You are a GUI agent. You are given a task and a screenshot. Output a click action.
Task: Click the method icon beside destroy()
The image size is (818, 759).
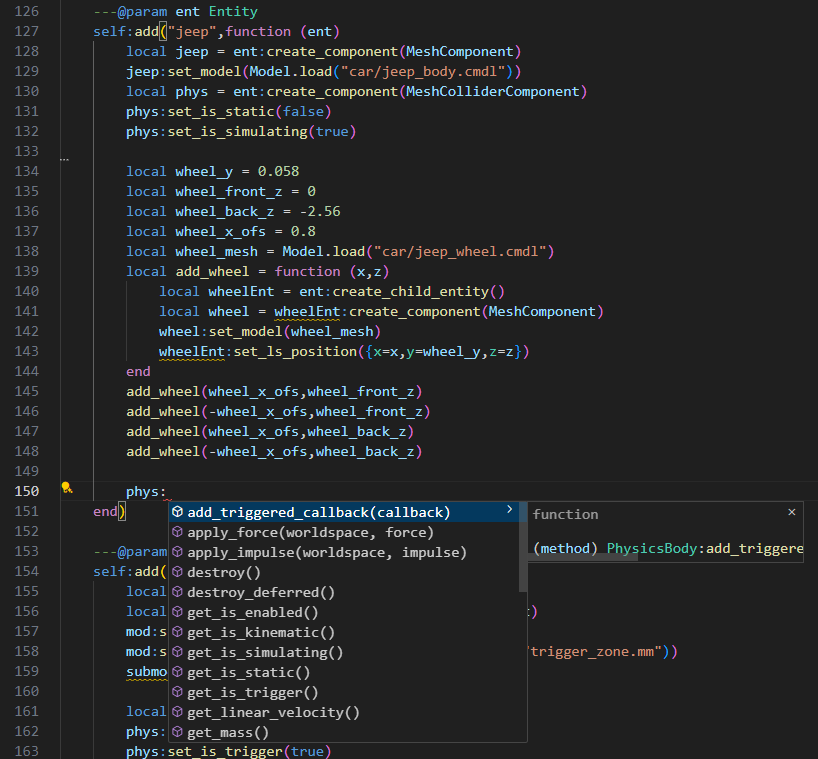click(x=177, y=572)
